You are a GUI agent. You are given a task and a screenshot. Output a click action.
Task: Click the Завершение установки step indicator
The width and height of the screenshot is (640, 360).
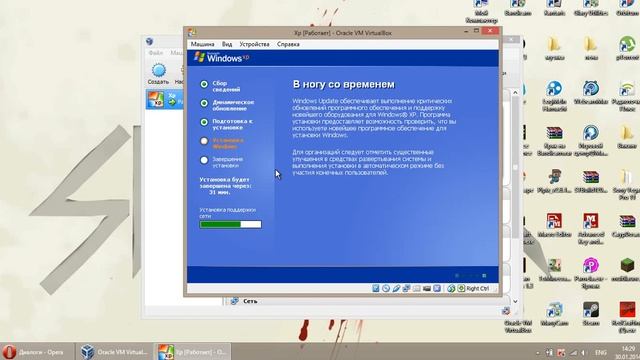point(204,160)
